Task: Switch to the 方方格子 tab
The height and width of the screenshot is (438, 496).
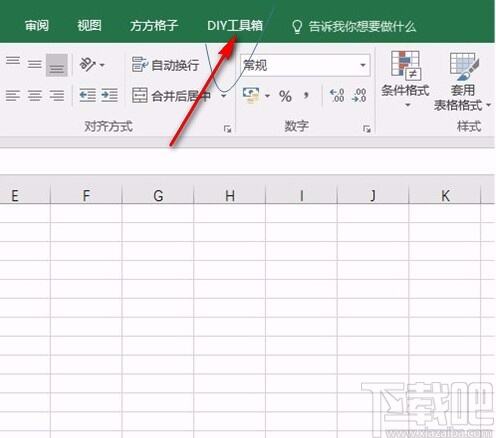Action: [154, 26]
